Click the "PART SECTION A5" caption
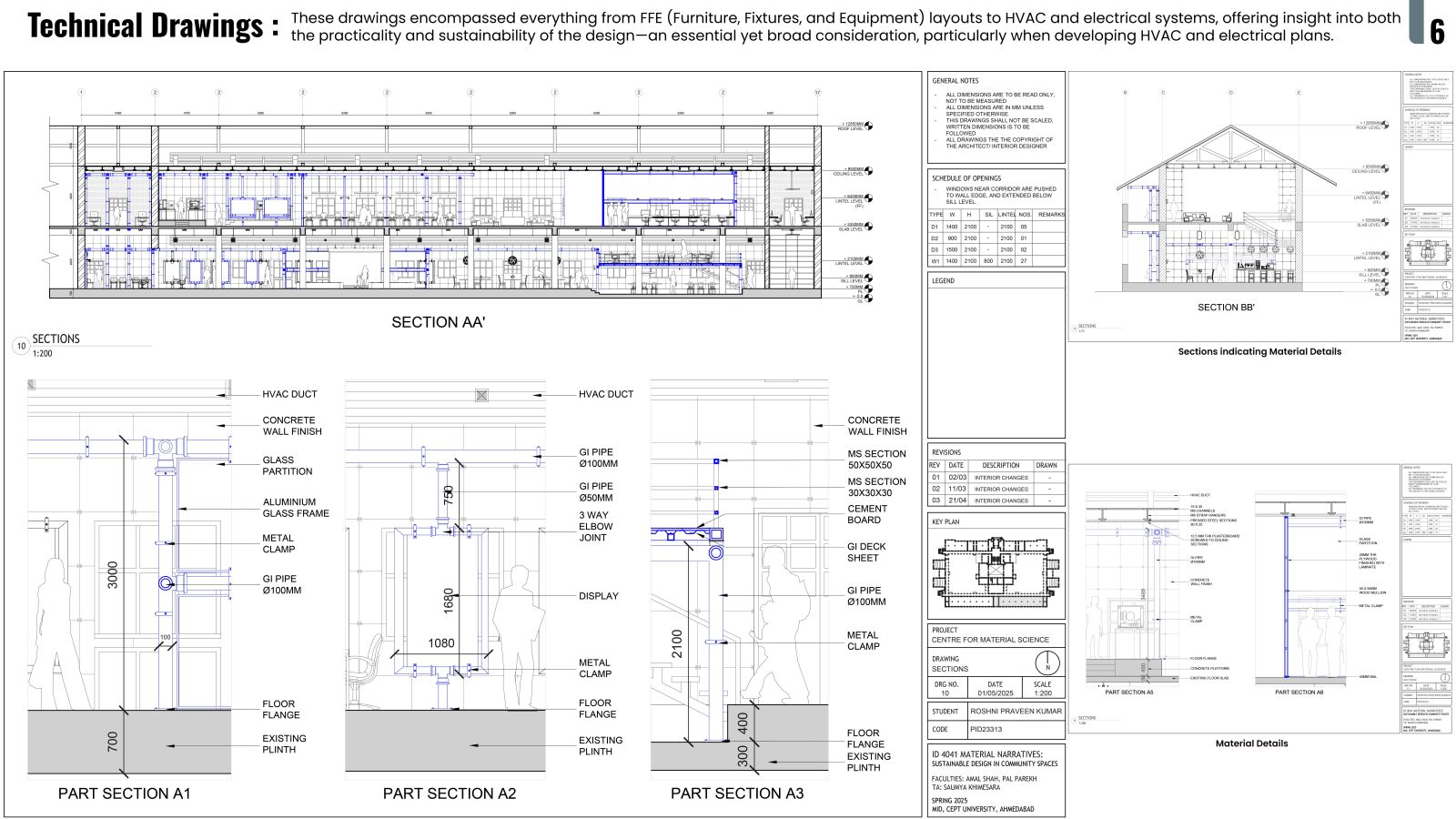 1128,693
